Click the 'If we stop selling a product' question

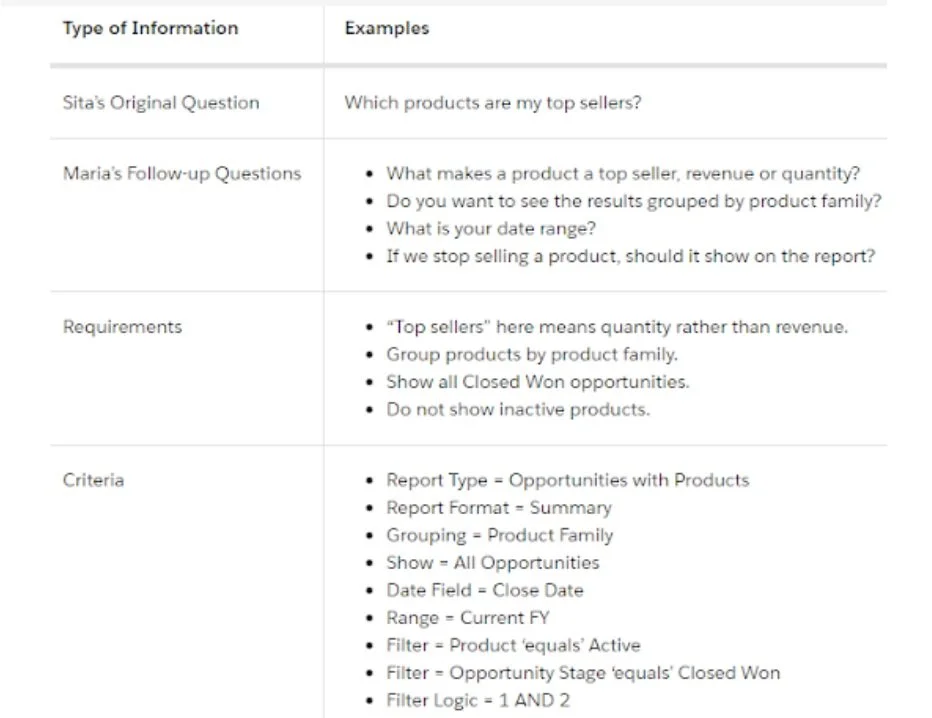630,256
